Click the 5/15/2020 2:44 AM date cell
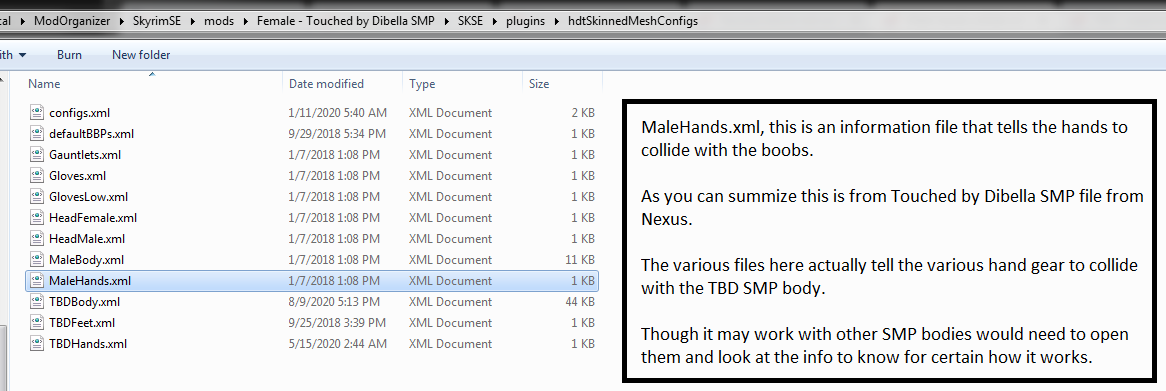 [337, 343]
